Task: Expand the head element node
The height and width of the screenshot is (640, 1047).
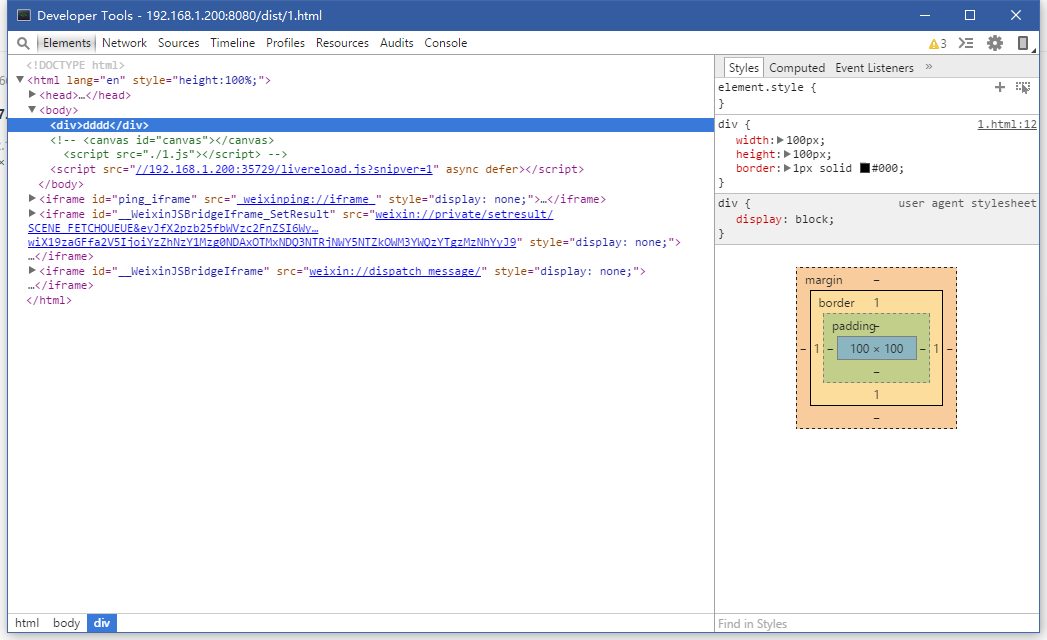Action: 32,94
